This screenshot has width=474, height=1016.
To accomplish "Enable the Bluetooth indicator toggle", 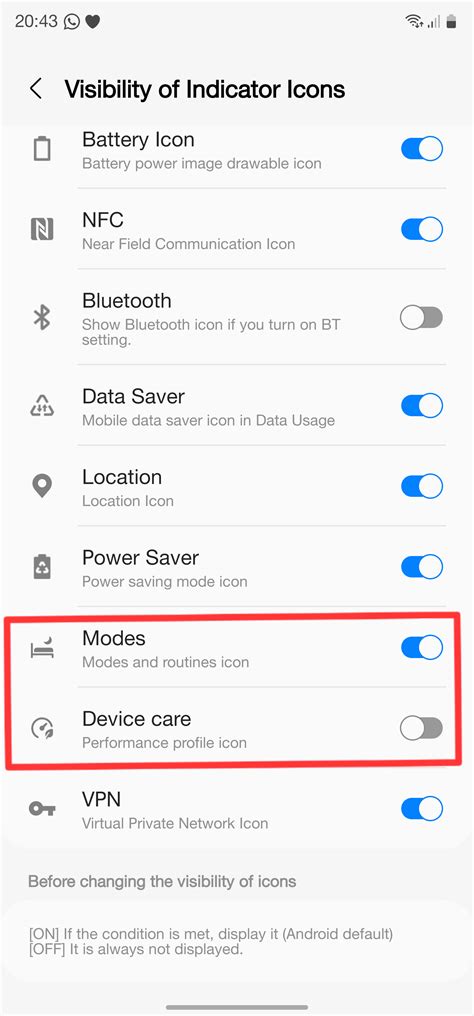I will pos(422,318).
